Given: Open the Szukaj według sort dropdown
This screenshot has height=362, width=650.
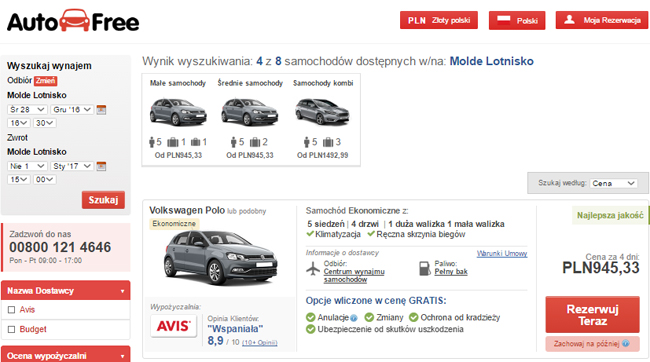Looking at the screenshot, I should pos(614,183).
